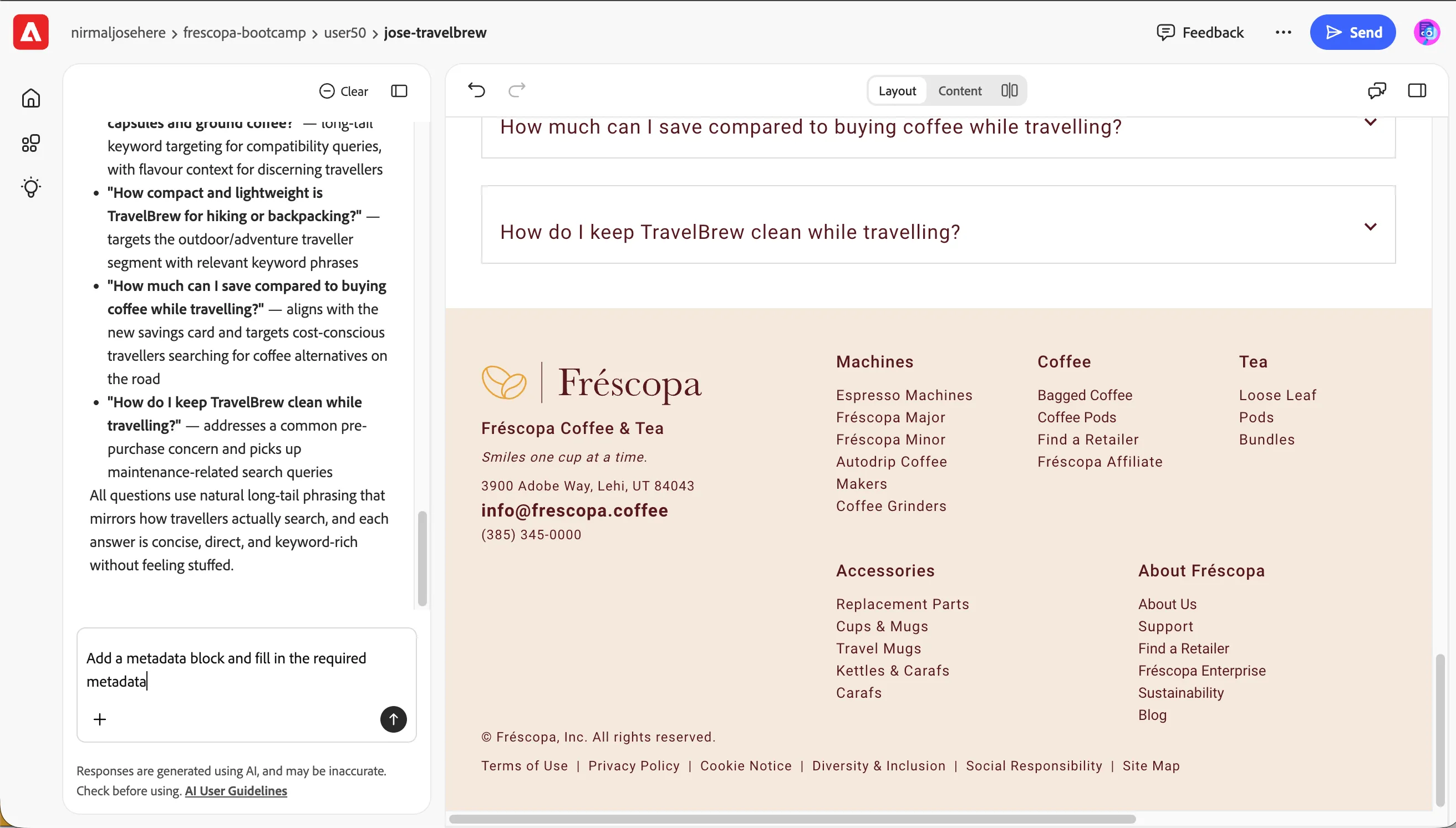
Task: Open Travel Mugs footer link
Action: point(878,648)
